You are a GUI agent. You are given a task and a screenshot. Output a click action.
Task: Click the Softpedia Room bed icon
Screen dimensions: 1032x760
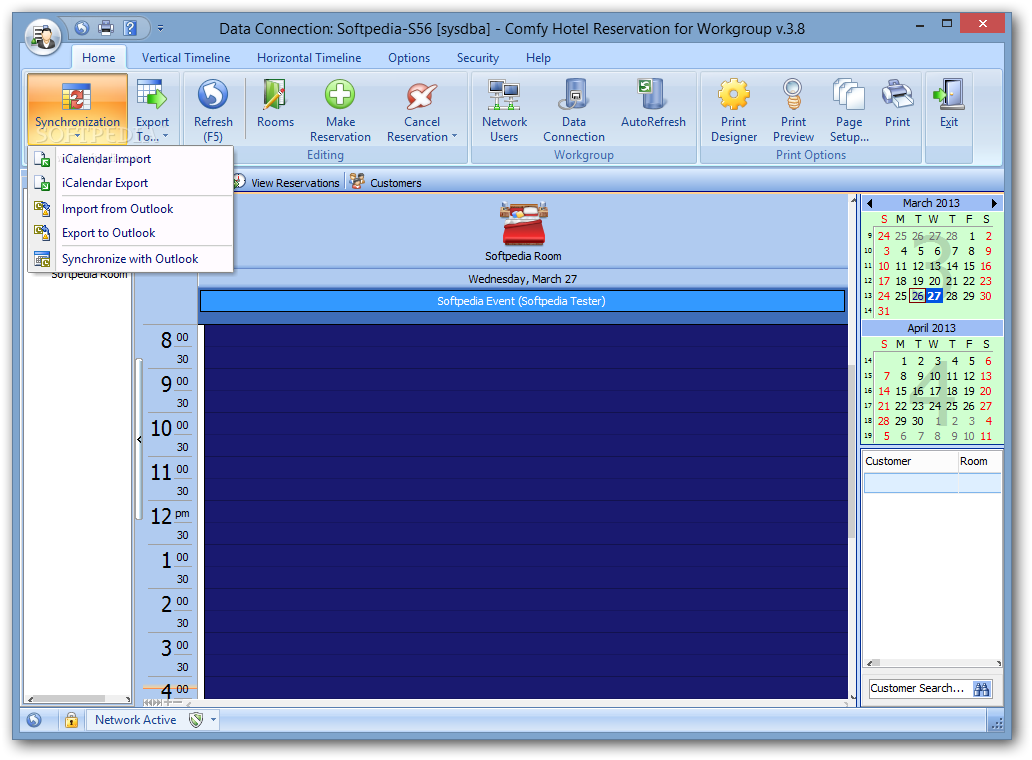(523, 223)
